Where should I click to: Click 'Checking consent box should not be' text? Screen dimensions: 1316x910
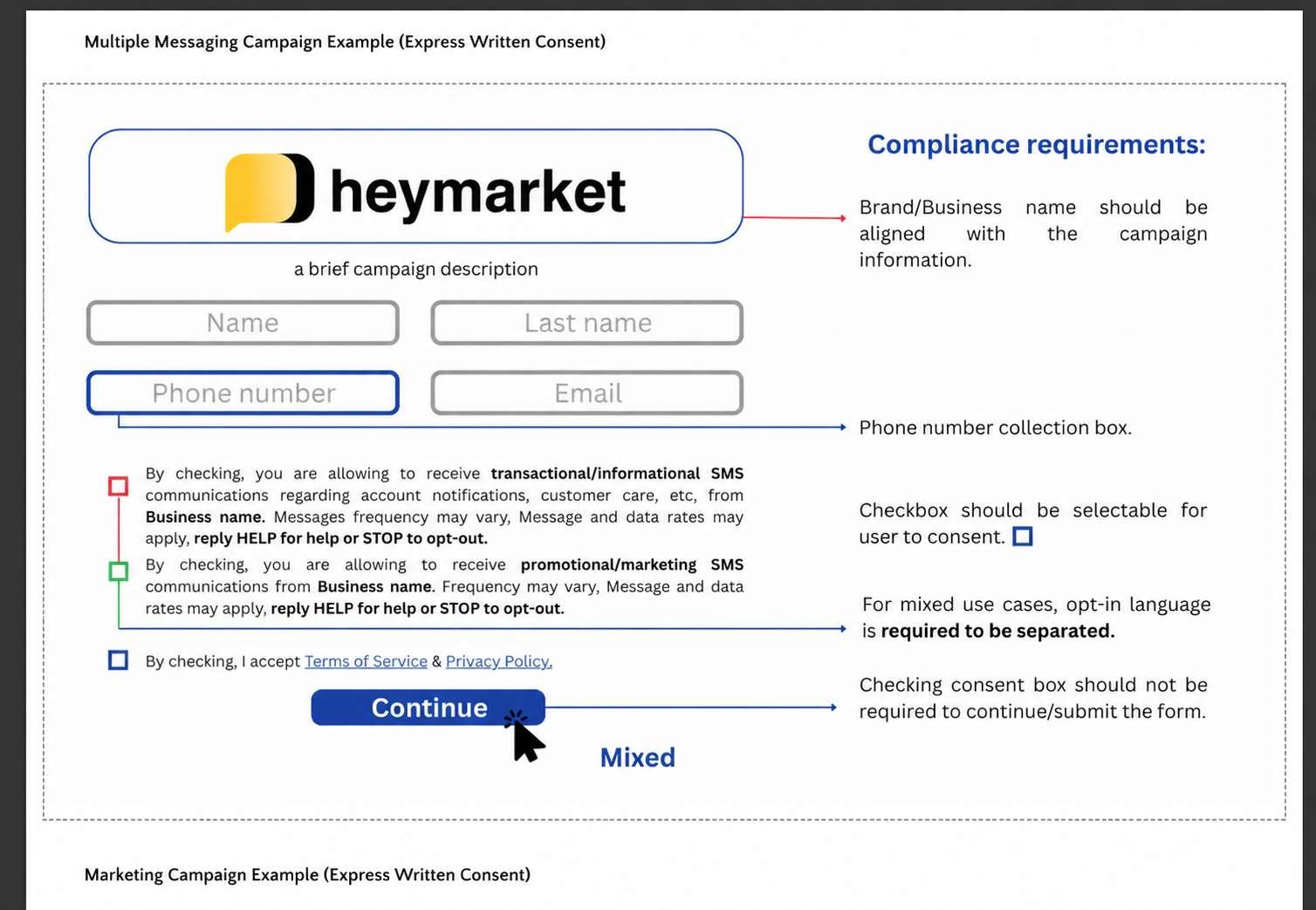pos(1033,685)
